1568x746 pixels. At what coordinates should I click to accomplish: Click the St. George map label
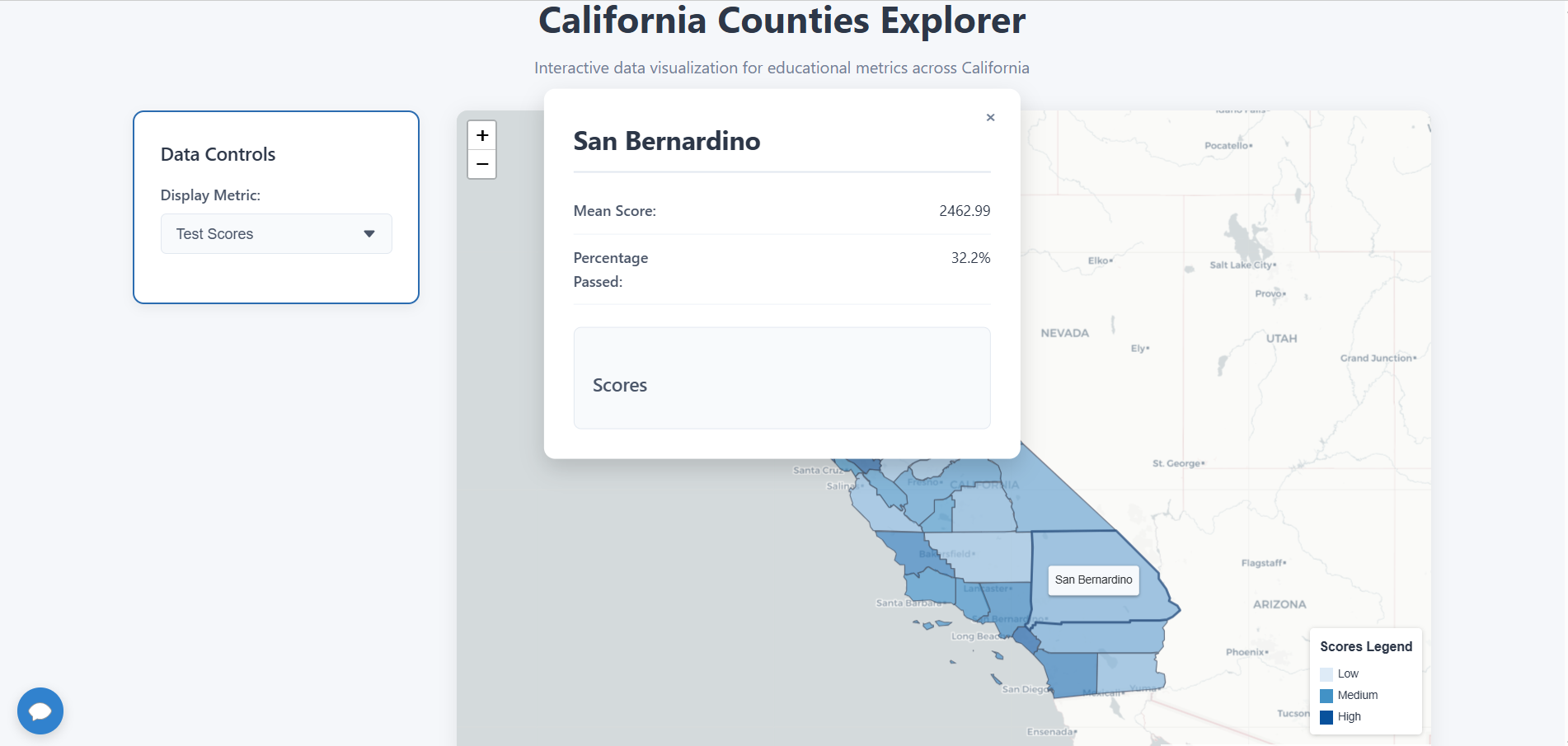tap(1177, 463)
